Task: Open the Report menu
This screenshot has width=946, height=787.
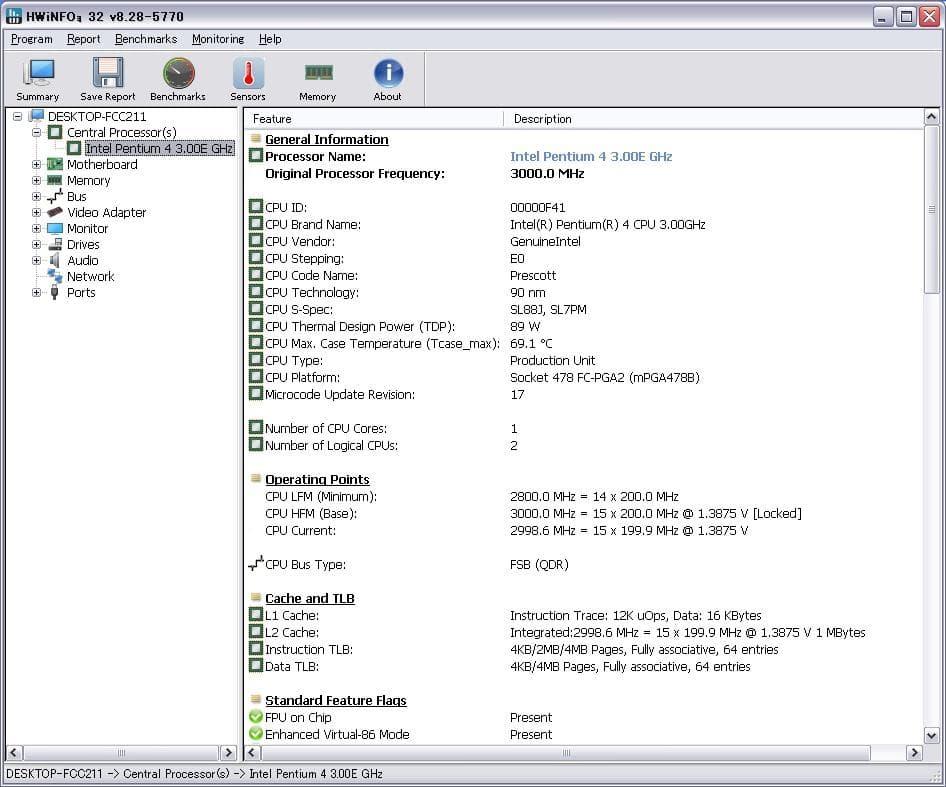Action: tap(83, 39)
